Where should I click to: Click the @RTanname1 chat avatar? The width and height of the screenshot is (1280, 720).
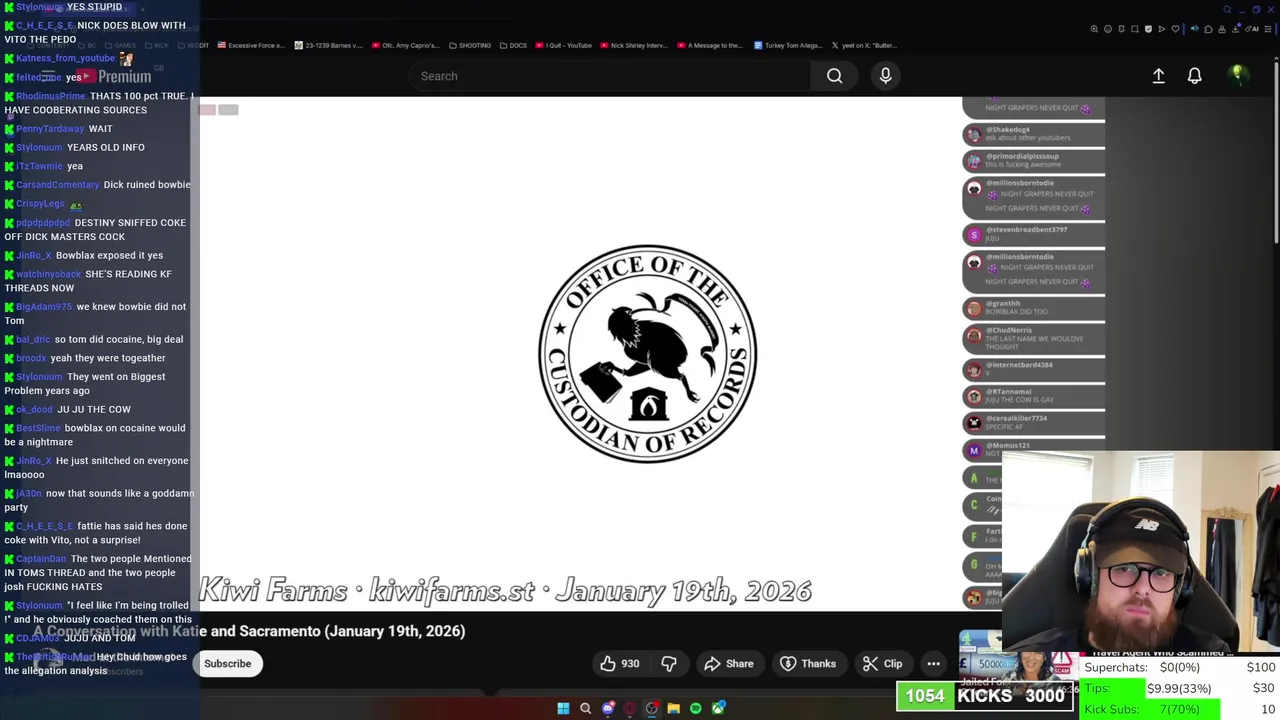[x=974, y=397]
